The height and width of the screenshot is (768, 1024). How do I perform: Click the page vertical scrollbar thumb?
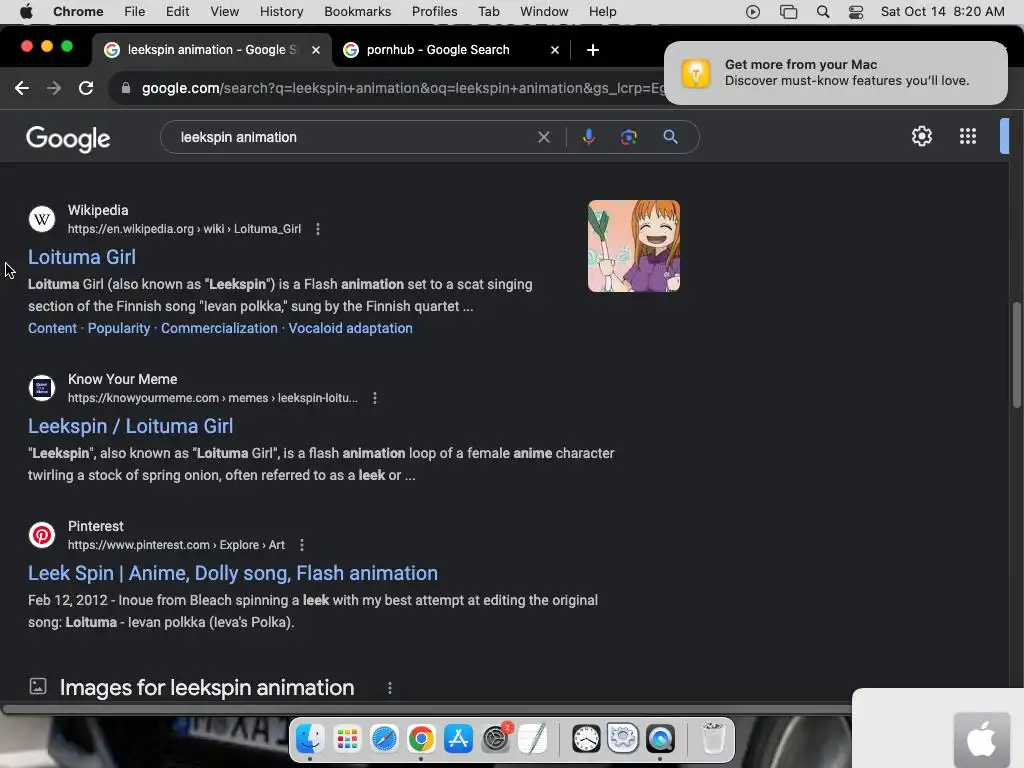click(x=1016, y=356)
